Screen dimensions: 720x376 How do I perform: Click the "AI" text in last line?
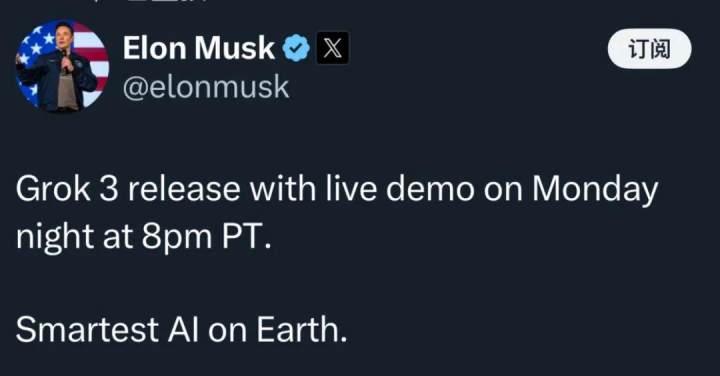click(x=183, y=329)
